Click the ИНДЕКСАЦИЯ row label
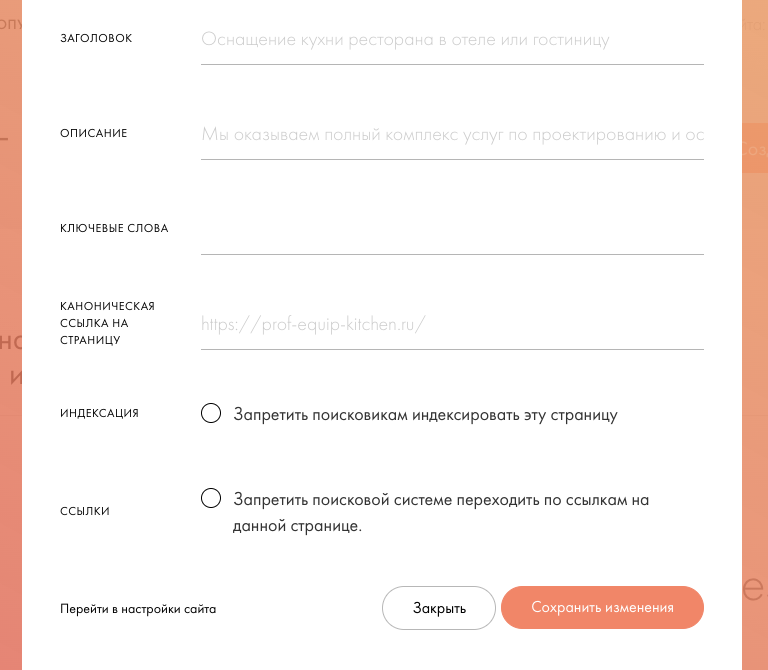Screen dimensions: 768x670 (99, 413)
